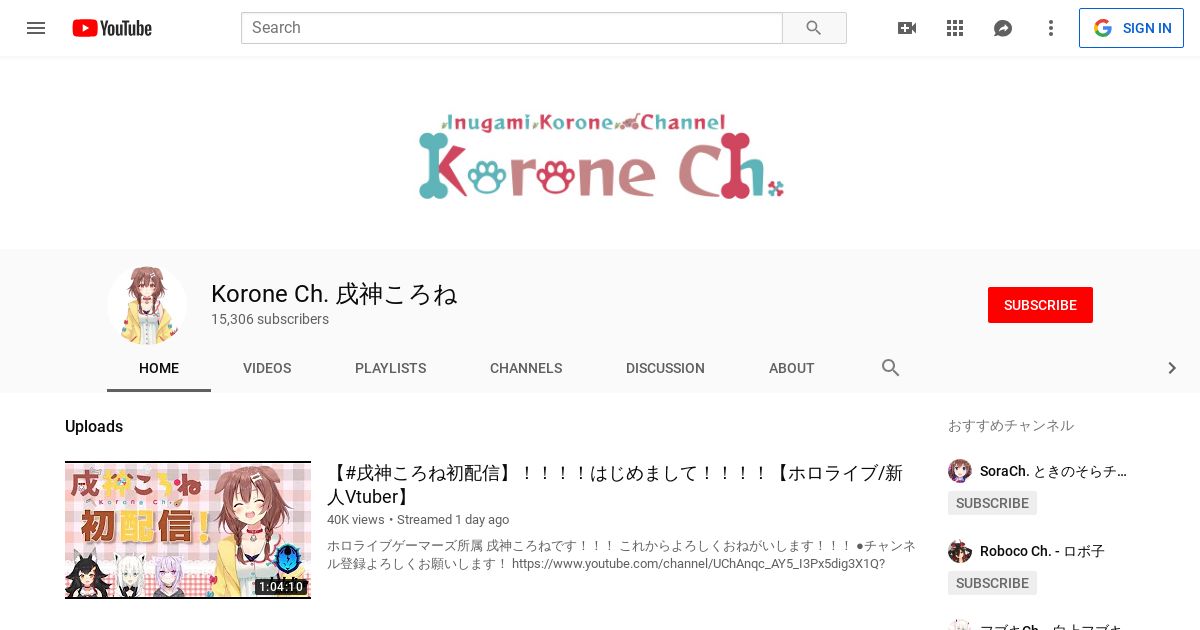Click the Korone Ch. channel banner

[600, 153]
